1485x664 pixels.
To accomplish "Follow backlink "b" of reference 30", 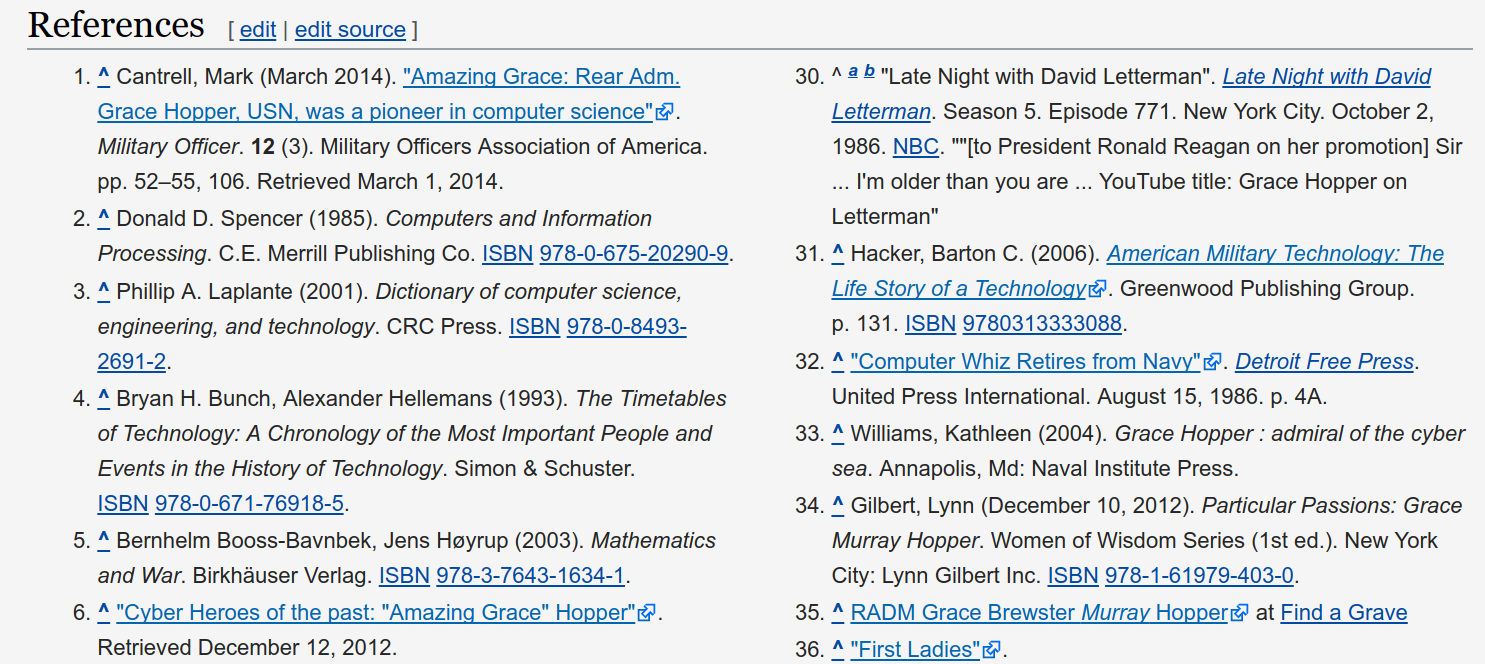I will click(x=869, y=70).
